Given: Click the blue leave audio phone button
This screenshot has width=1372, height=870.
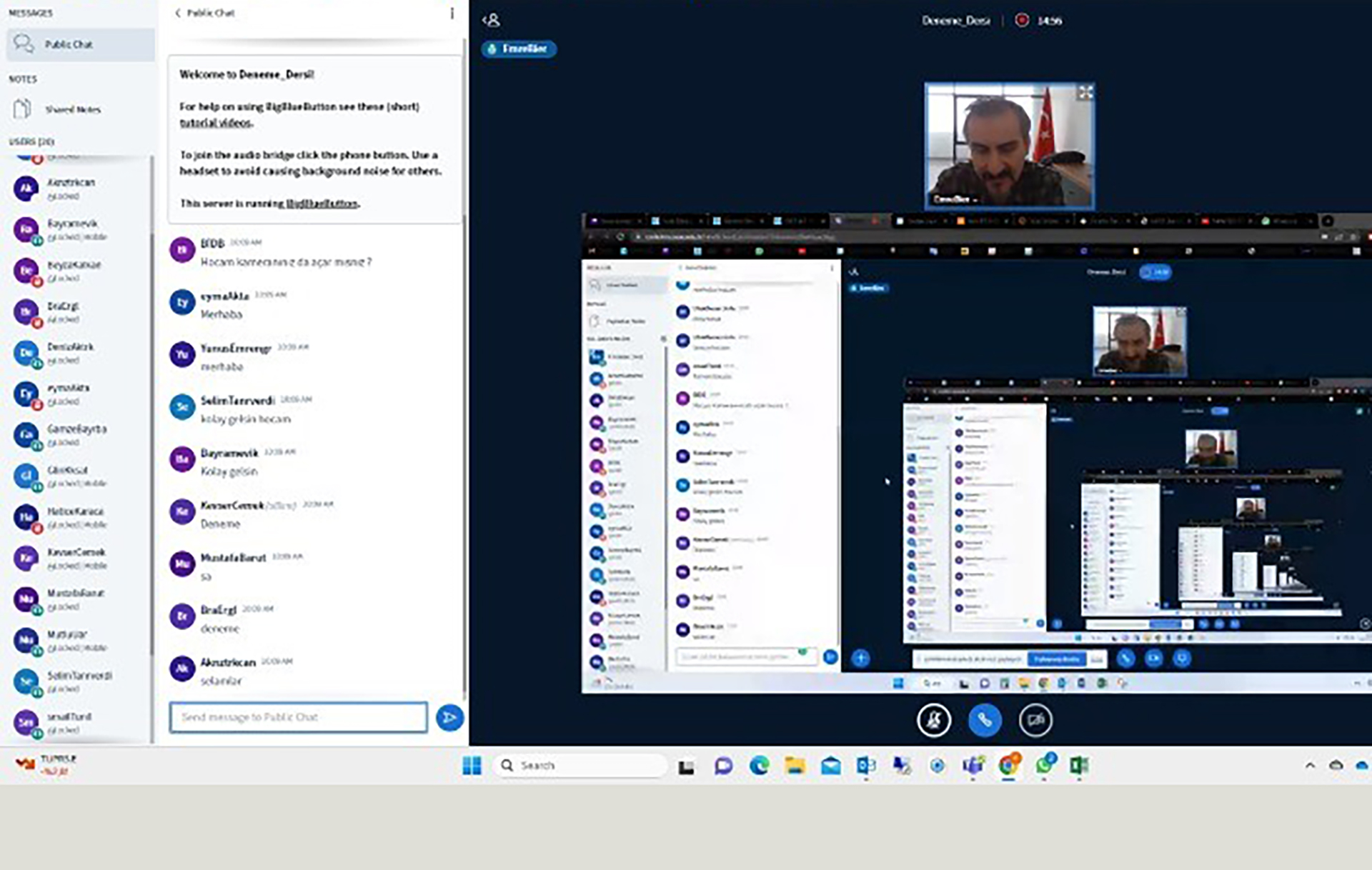Looking at the screenshot, I should pos(984,720).
